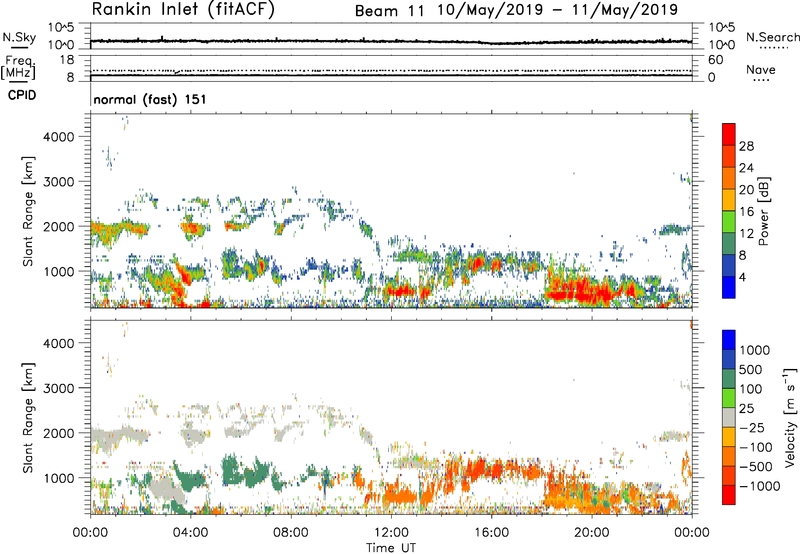Select the '-1000' value on the velocity colorbar
800x554 pixels.
click(x=760, y=486)
